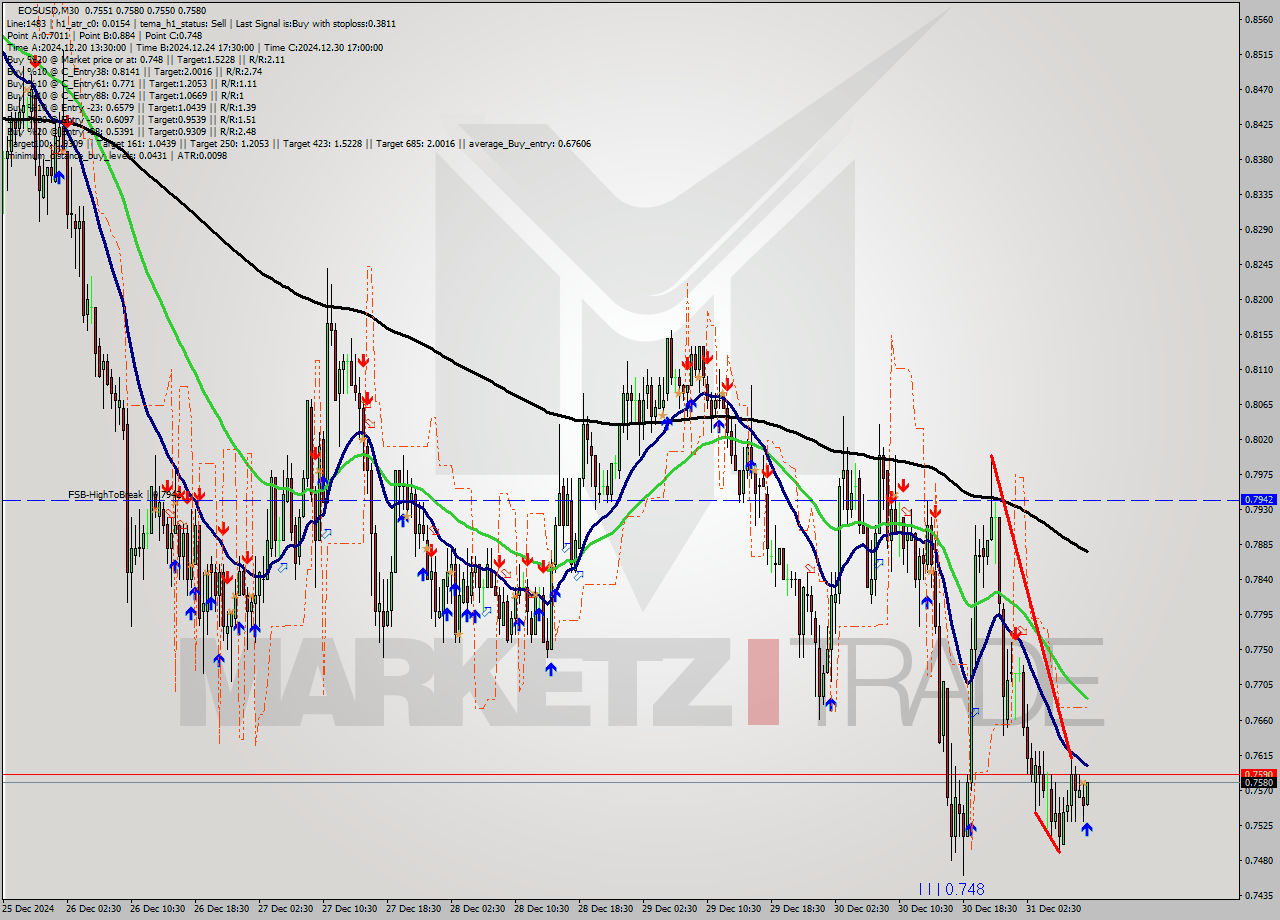Click the 0.8560 price axis label
This screenshot has height=920, width=1280.
(1258, 19)
